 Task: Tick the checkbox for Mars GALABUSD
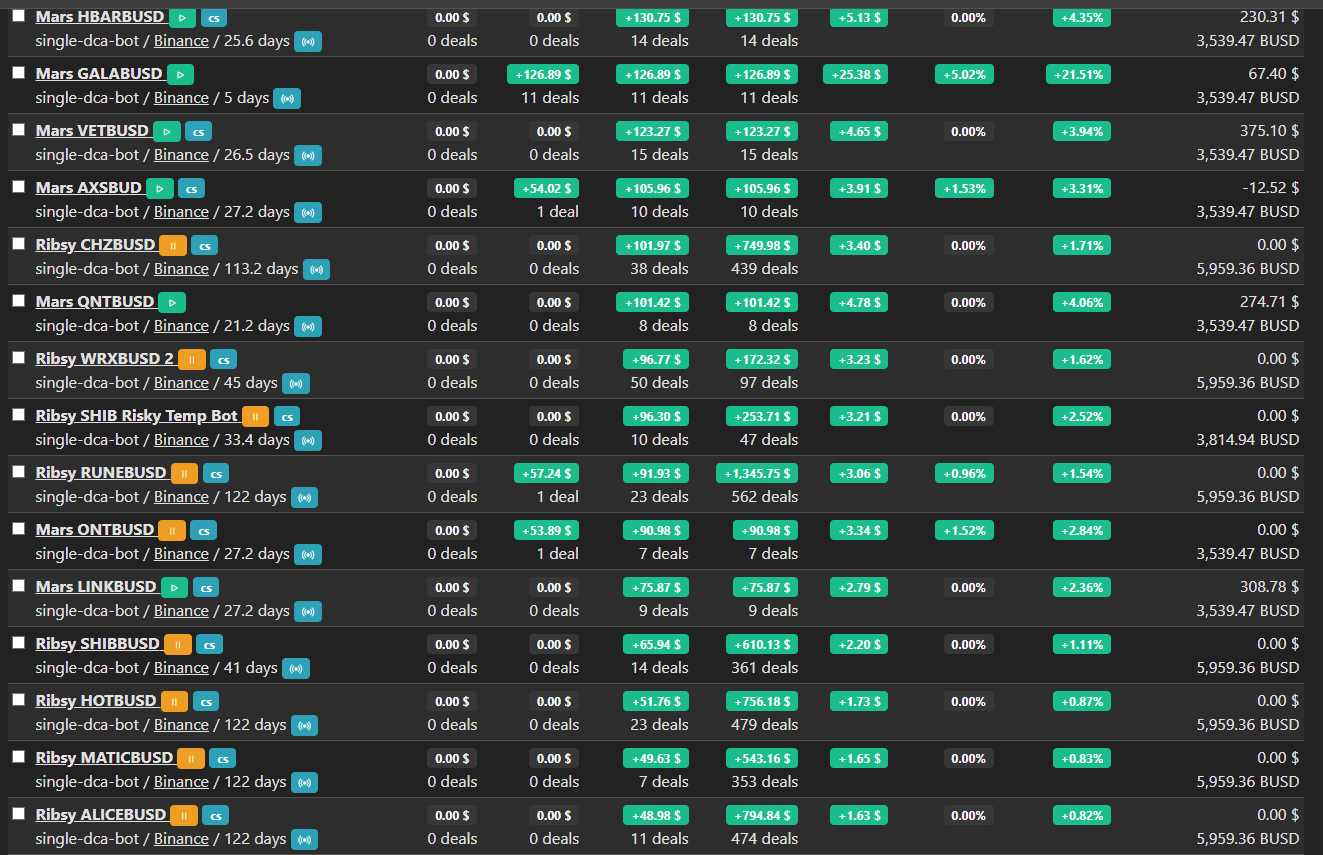18,72
